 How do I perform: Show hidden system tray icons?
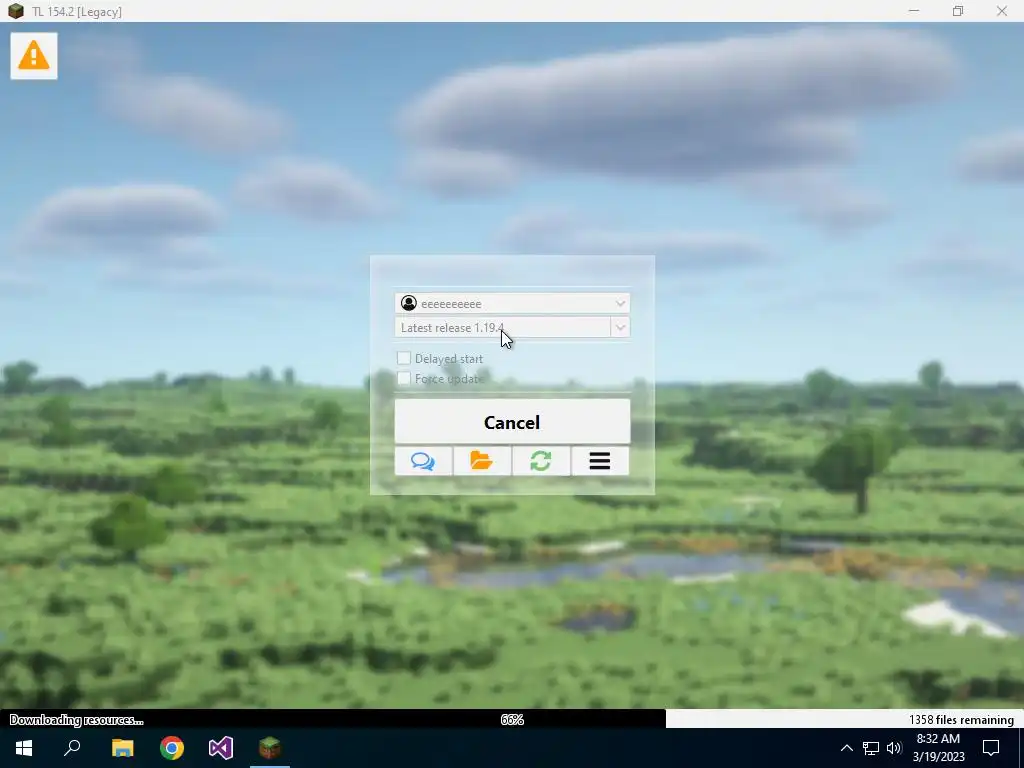[x=846, y=748]
